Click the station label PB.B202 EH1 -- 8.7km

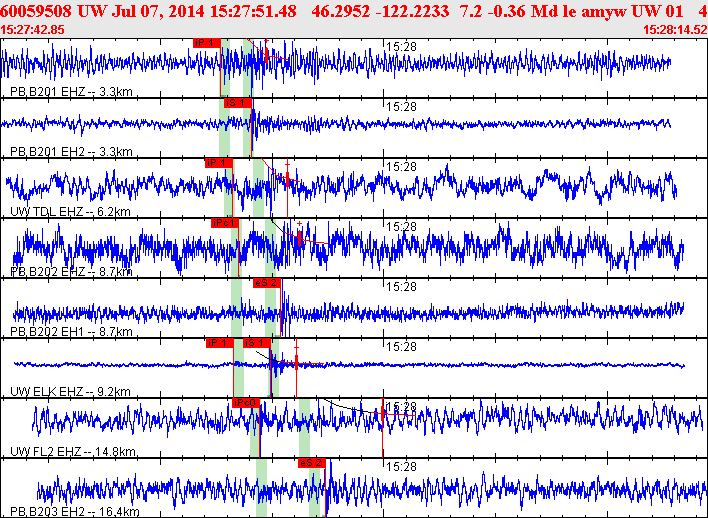pyautogui.click(x=71, y=331)
